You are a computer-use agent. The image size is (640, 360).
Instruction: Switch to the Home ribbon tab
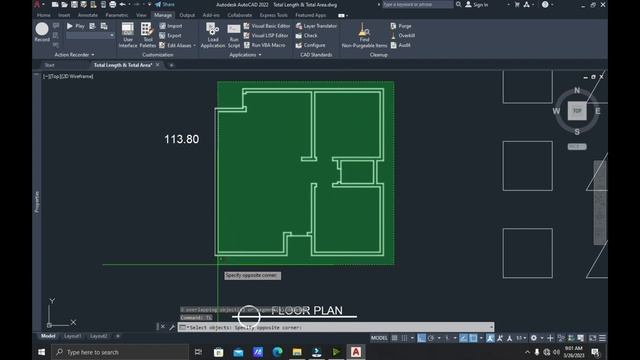44,15
